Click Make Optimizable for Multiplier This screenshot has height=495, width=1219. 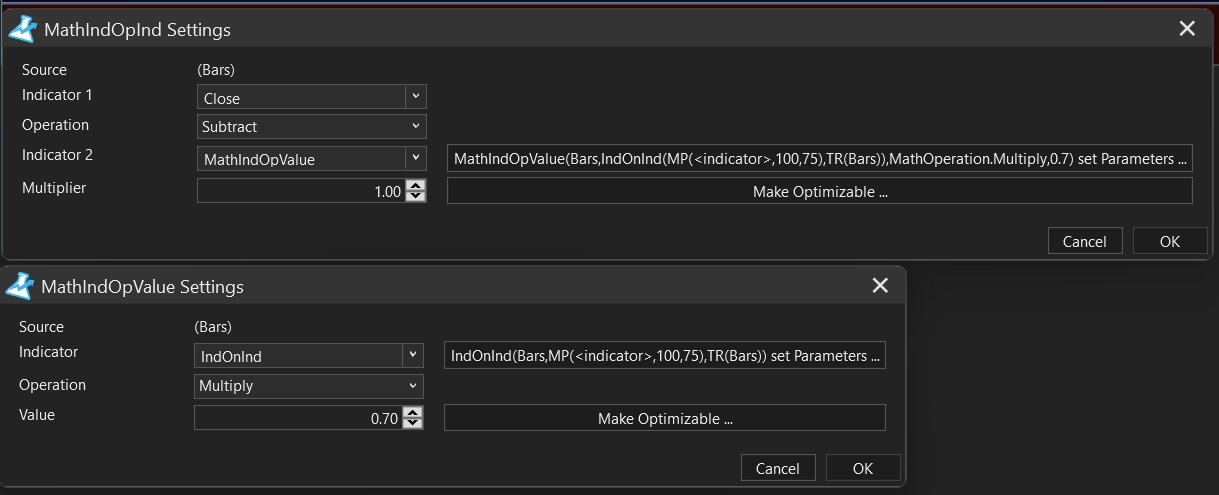click(820, 191)
